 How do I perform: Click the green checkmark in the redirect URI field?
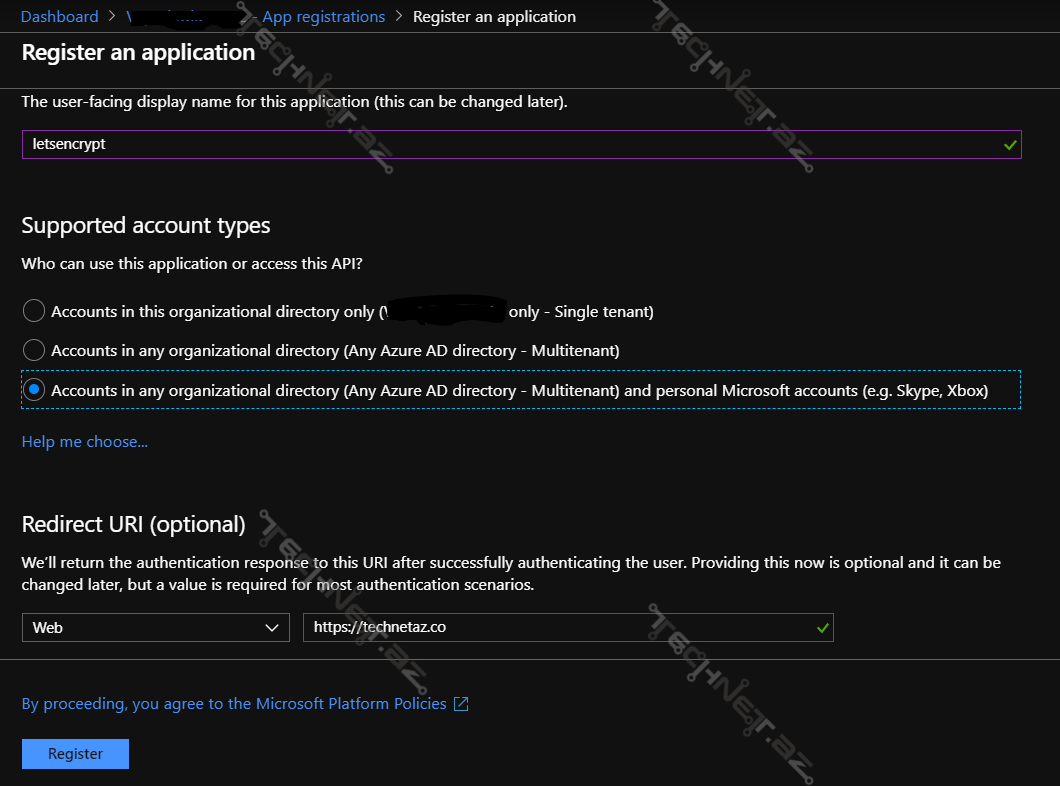click(822, 628)
